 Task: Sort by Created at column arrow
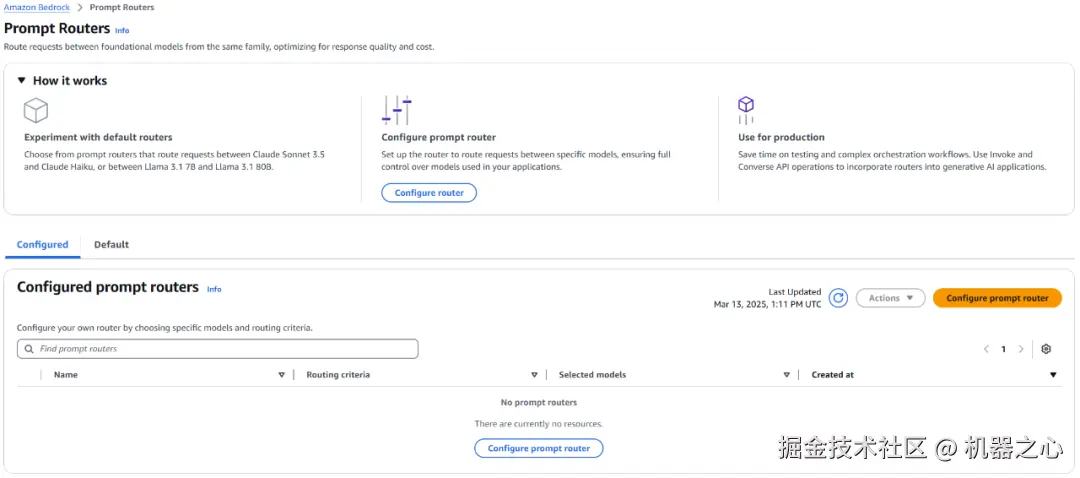click(1053, 375)
